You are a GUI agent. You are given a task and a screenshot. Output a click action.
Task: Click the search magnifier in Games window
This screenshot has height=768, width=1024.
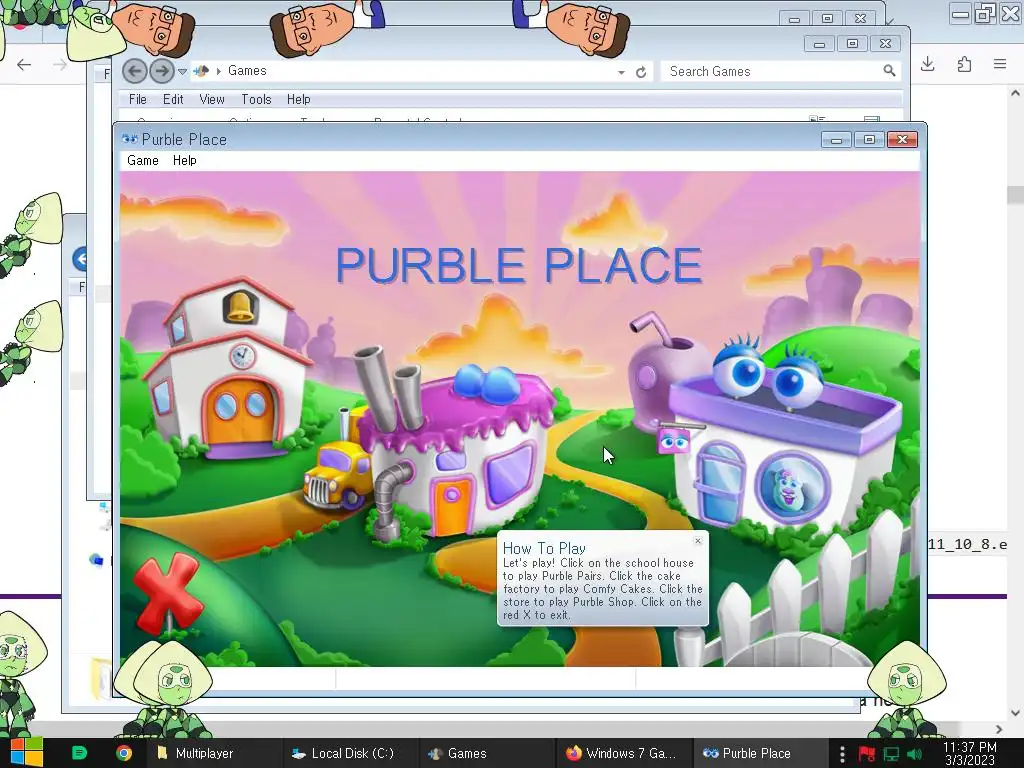889,71
